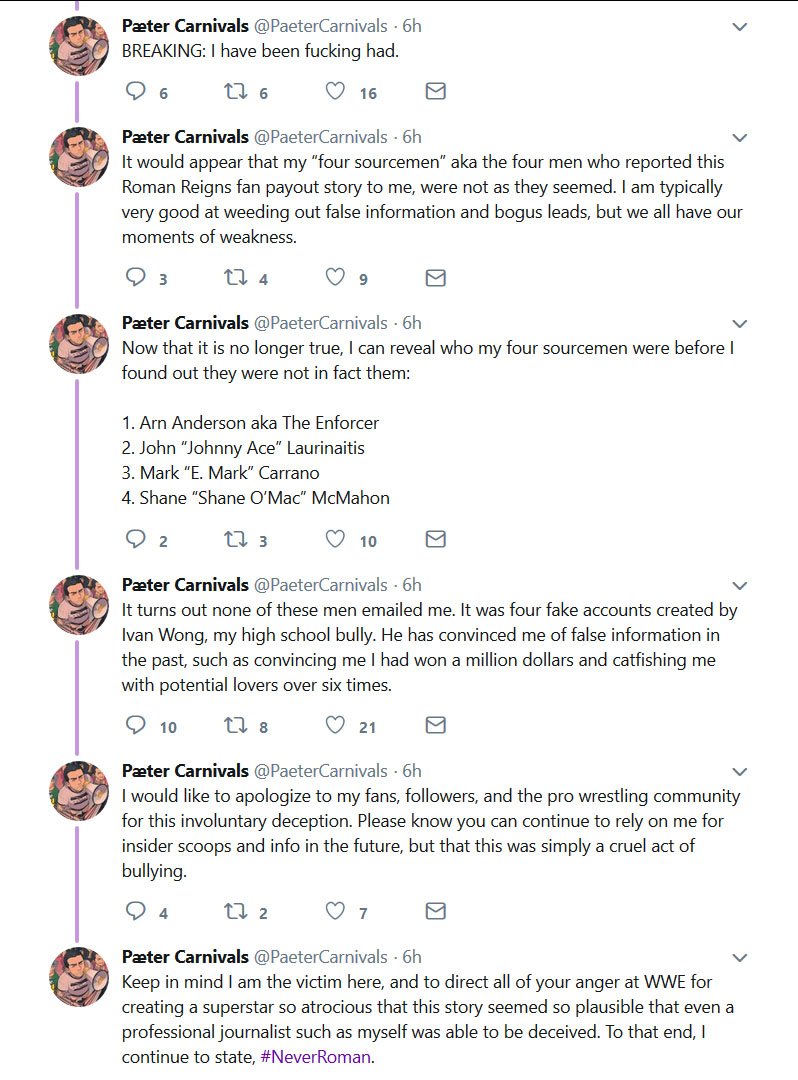Reply to the "BREAKING: I have been" tweet
Image resolution: width=798 pixels, height=1080 pixels.
136,92
